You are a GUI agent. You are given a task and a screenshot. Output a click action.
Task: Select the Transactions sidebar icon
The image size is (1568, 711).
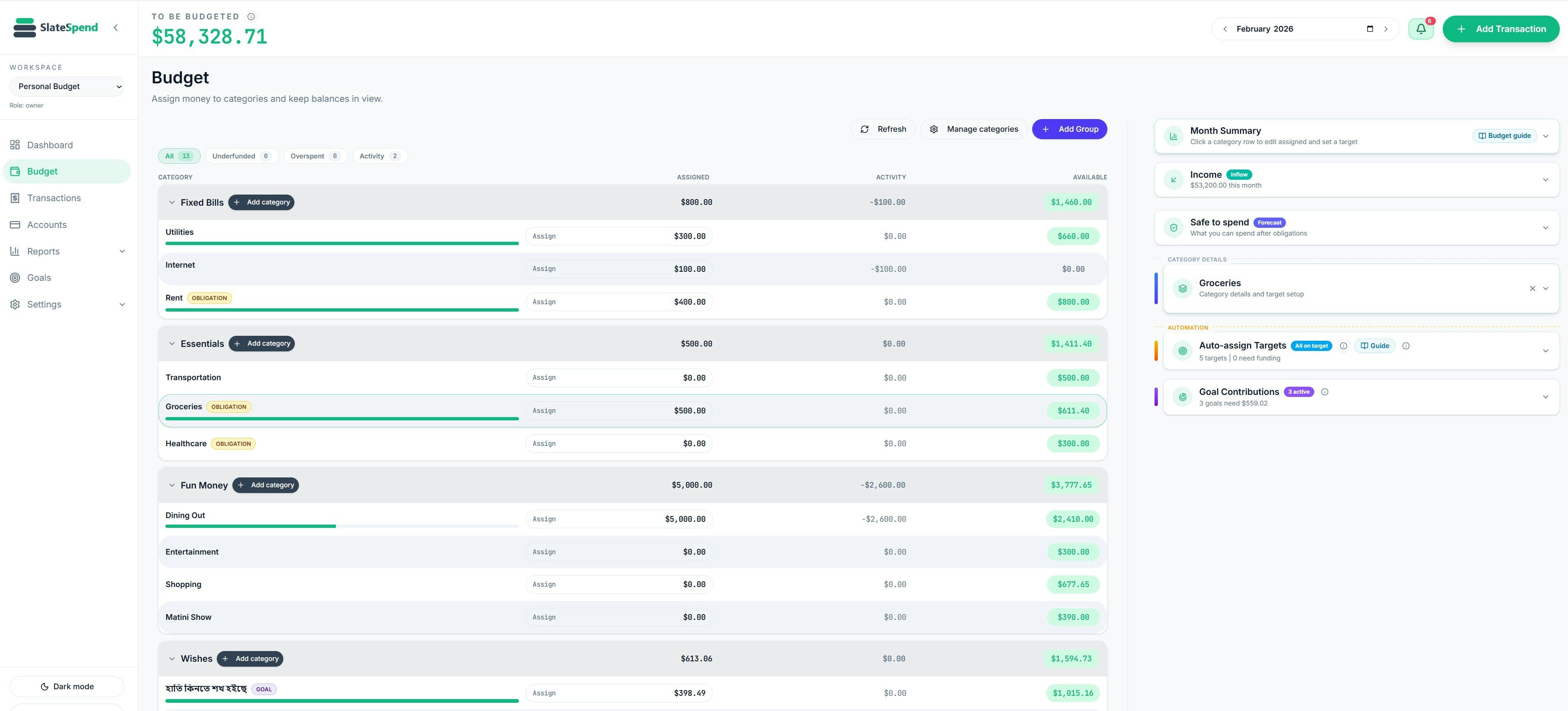(x=15, y=197)
